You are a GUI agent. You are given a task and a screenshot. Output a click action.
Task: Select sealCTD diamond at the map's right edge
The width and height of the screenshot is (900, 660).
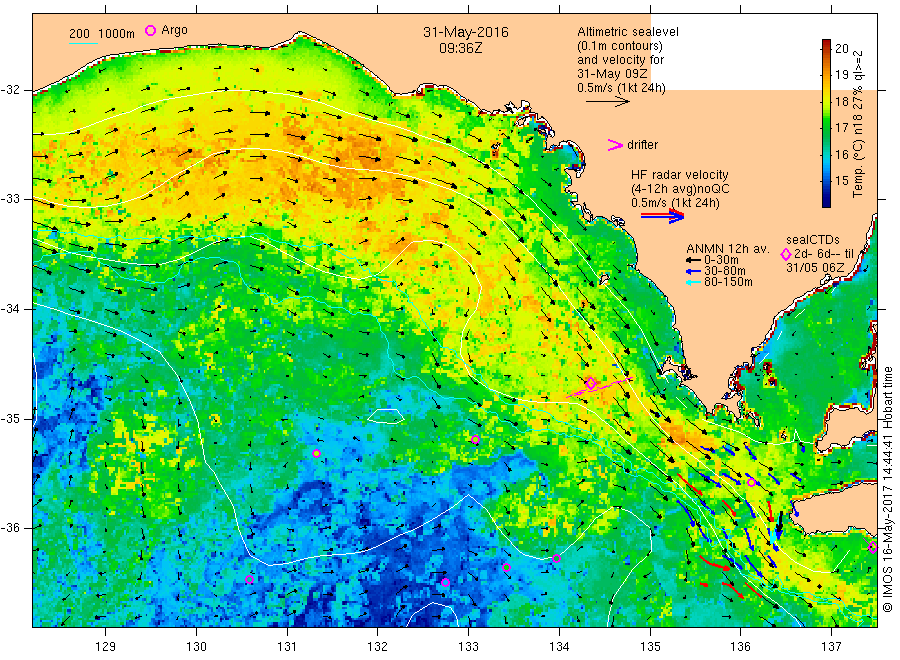[x=872, y=547]
